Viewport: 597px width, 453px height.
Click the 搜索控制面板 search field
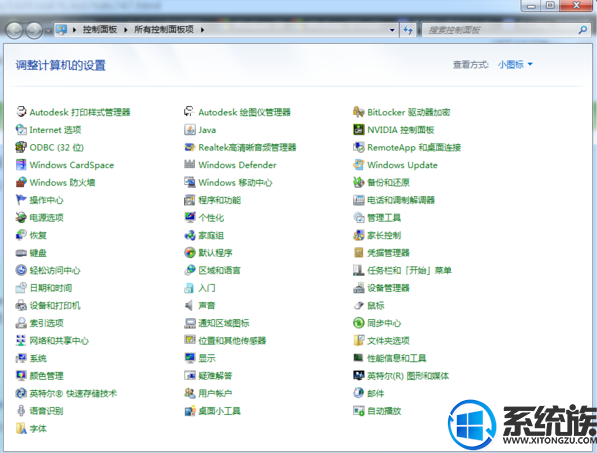coord(502,30)
